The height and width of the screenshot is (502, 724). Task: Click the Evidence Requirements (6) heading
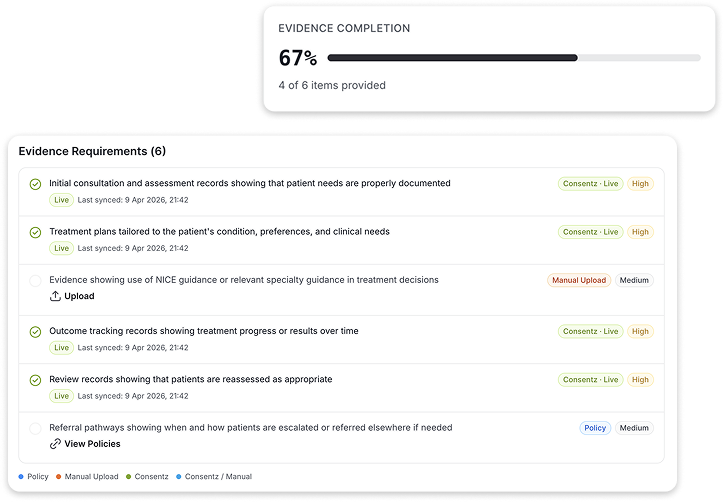point(92,152)
